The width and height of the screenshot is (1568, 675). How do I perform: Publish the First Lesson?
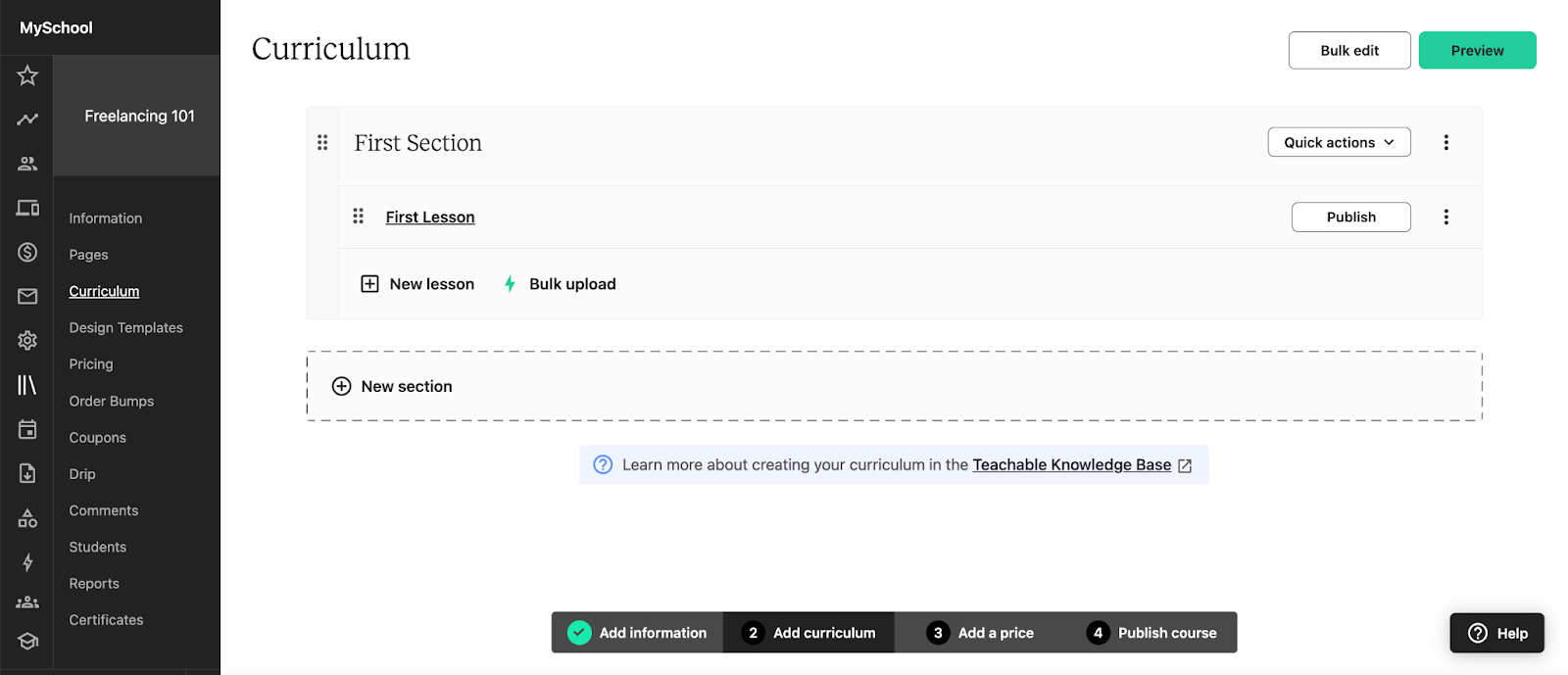[x=1350, y=217]
